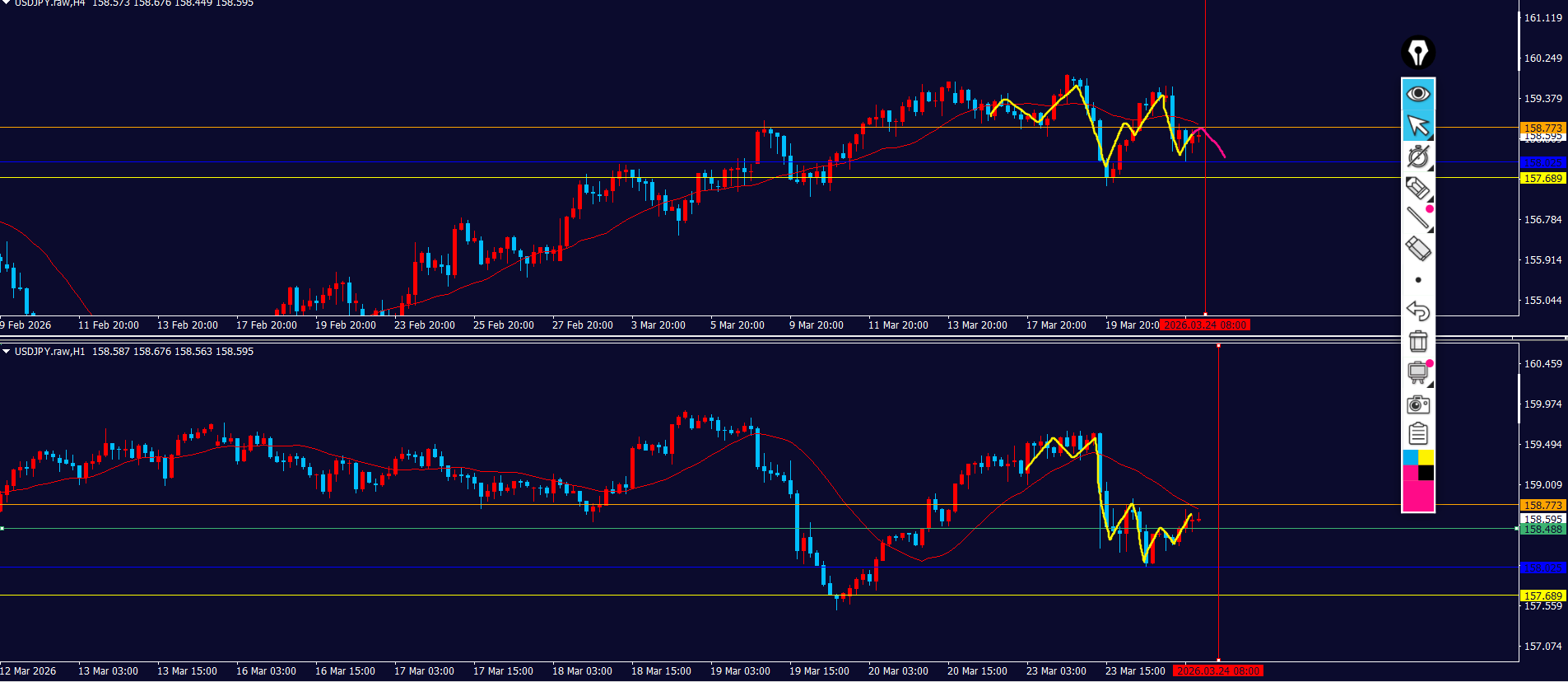The width and height of the screenshot is (1568, 682).
Task: Select the pencil drawing tool
Action: [1417, 189]
